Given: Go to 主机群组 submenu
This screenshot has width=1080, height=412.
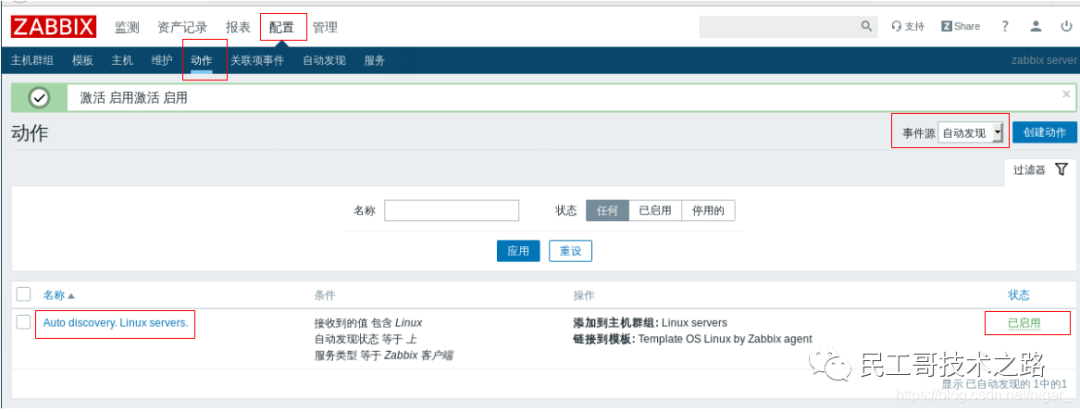Looking at the screenshot, I should [32, 61].
